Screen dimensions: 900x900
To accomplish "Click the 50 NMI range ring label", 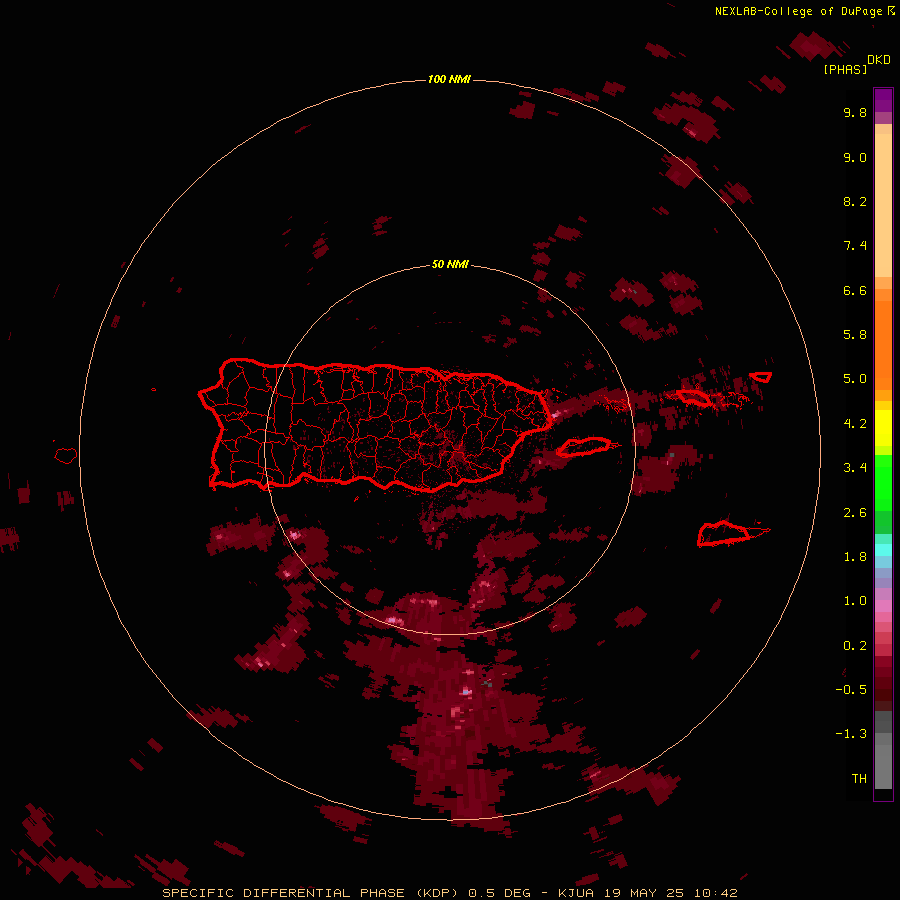I will tap(450, 264).
